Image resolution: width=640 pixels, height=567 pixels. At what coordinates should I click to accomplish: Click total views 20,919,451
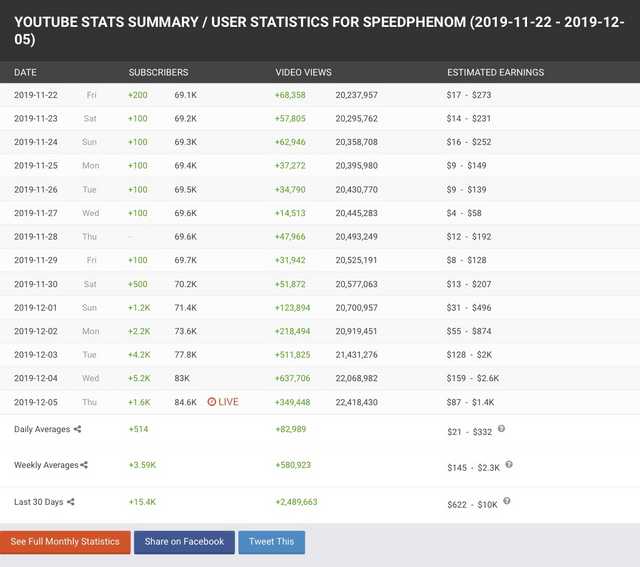tap(357, 331)
